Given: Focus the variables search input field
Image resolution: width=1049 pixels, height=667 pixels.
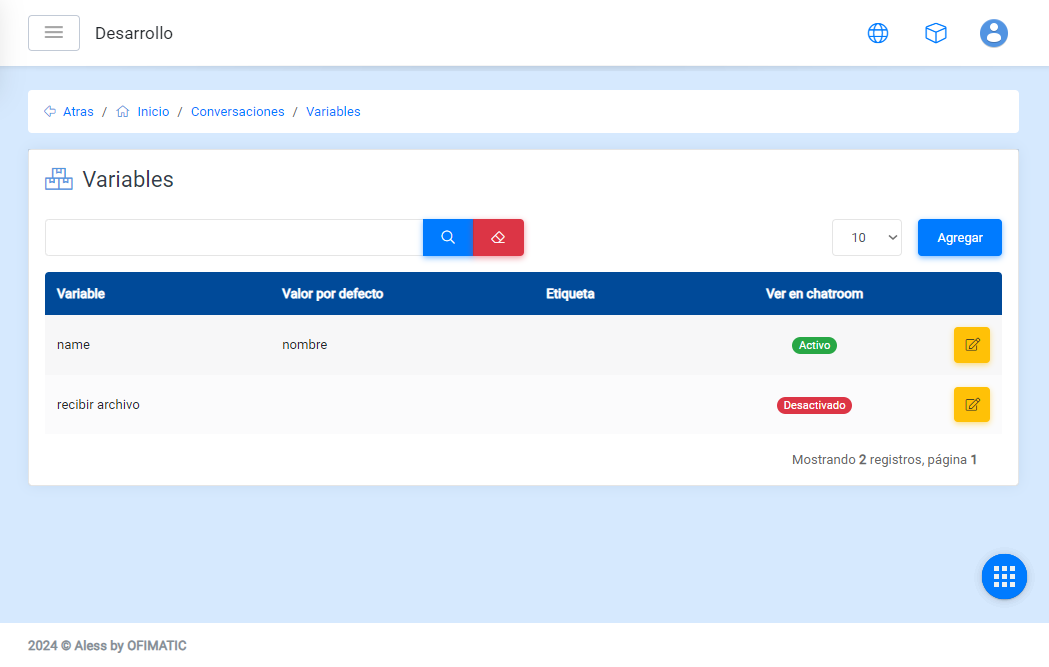Looking at the screenshot, I should point(234,238).
